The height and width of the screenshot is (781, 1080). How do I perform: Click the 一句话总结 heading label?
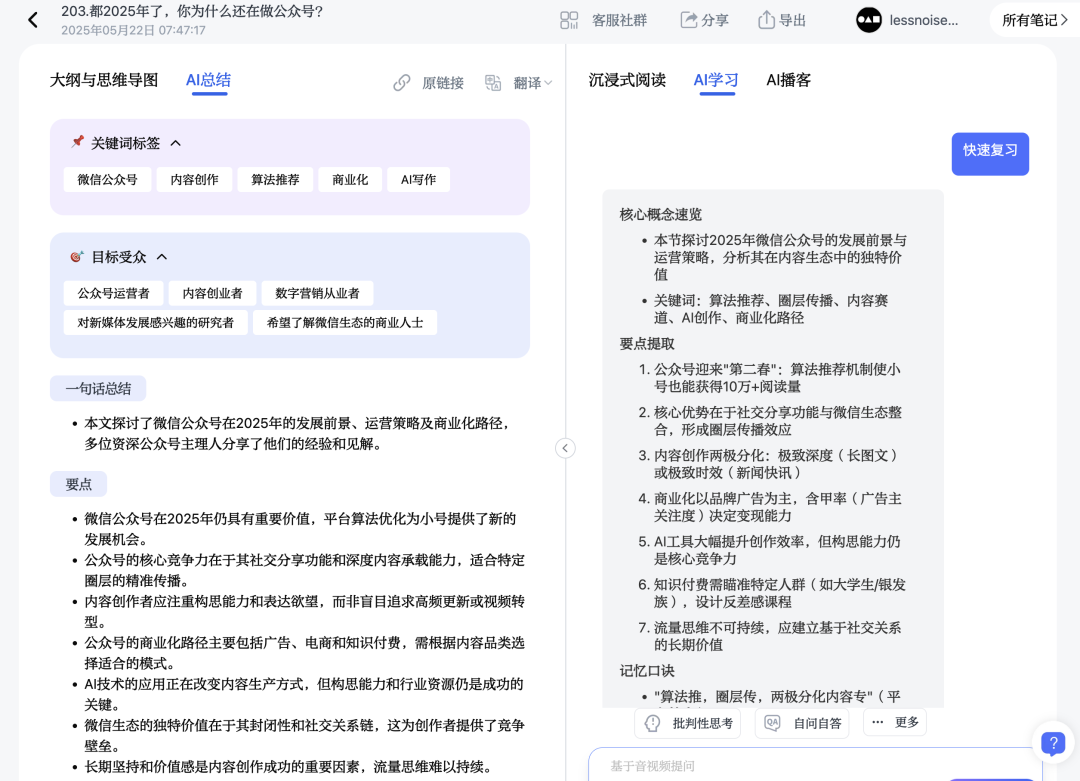(x=98, y=388)
